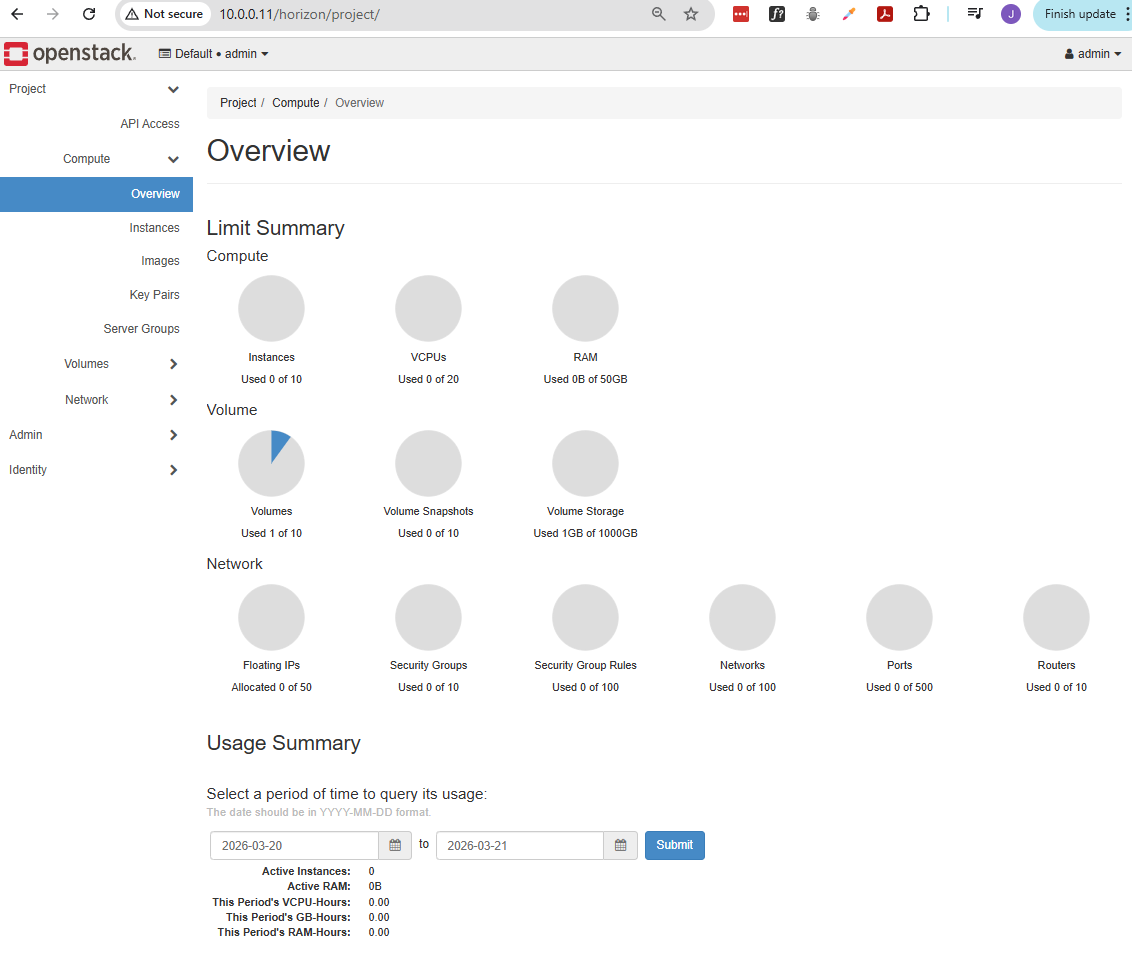Image resolution: width=1132 pixels, height=953 pixels.
Task: Open calendar picker for start date
Action: [395, 846]
